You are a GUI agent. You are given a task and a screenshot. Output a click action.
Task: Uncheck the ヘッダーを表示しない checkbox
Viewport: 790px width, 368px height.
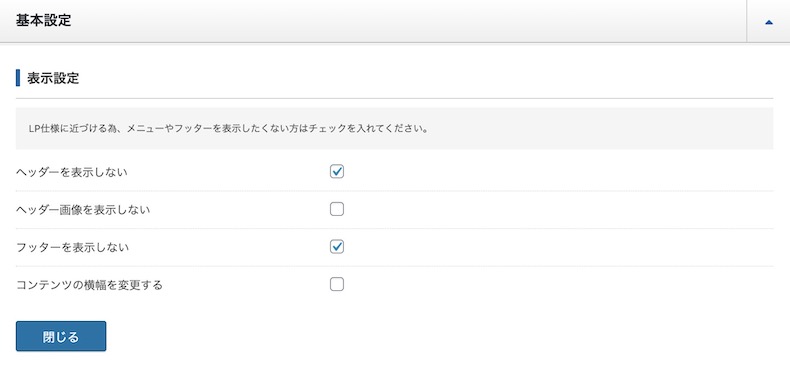pyautogui.click(x=337, y=171)
